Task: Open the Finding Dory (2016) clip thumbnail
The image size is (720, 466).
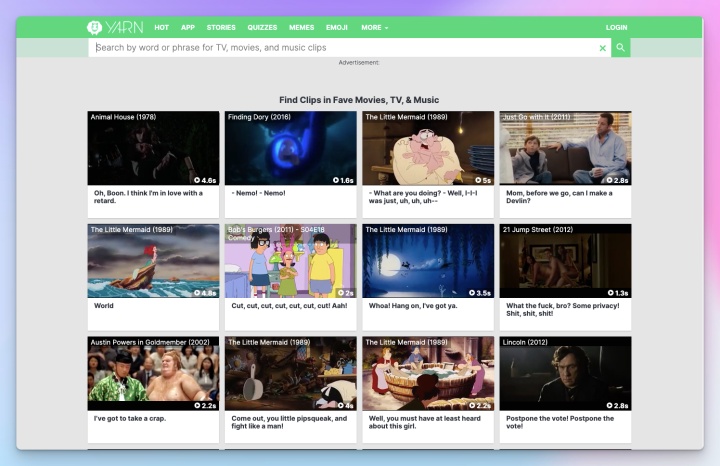Action: click(x=291, y=148)
